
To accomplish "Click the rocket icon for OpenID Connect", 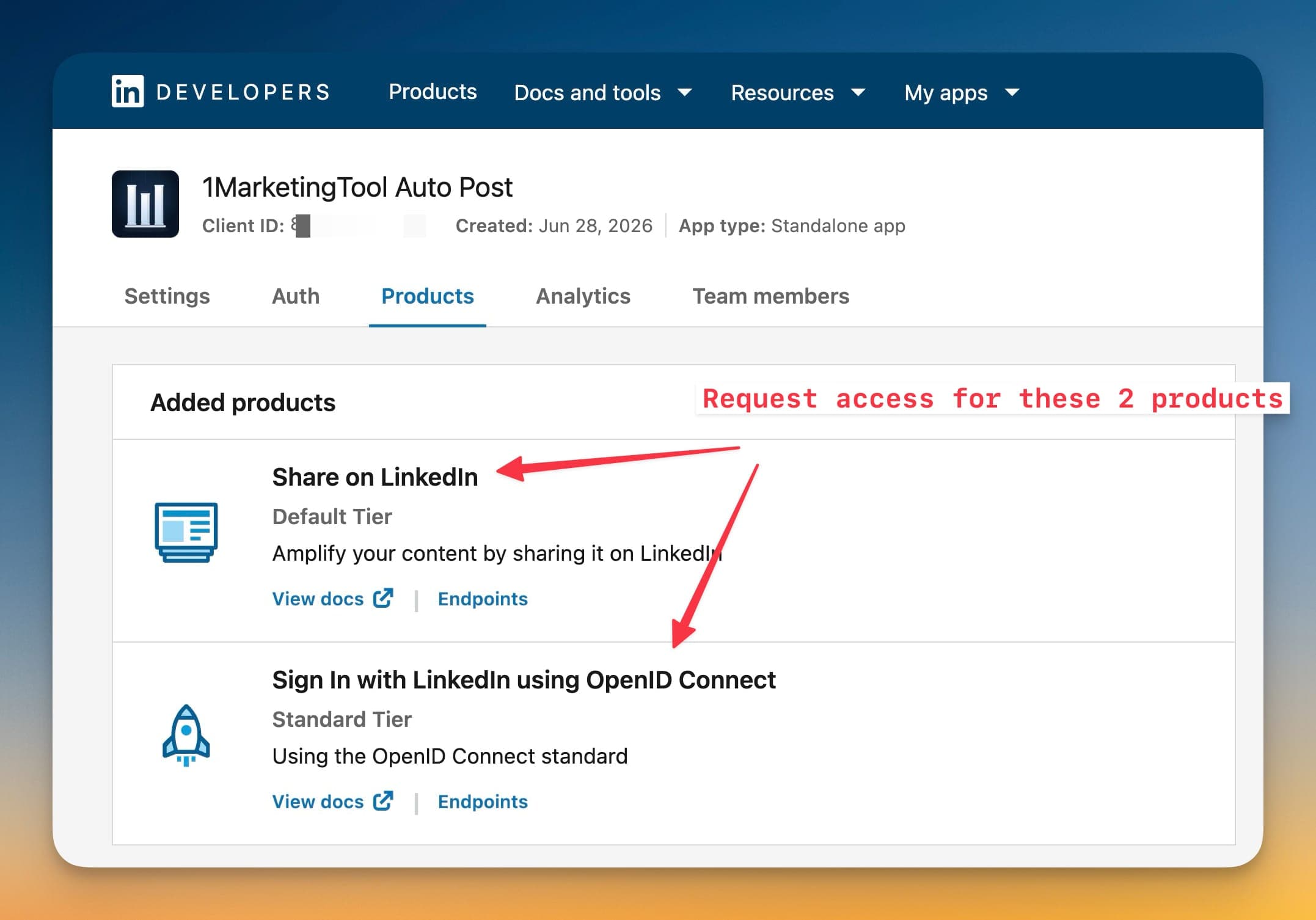I will pyautogui.click(x=186, y=736).
